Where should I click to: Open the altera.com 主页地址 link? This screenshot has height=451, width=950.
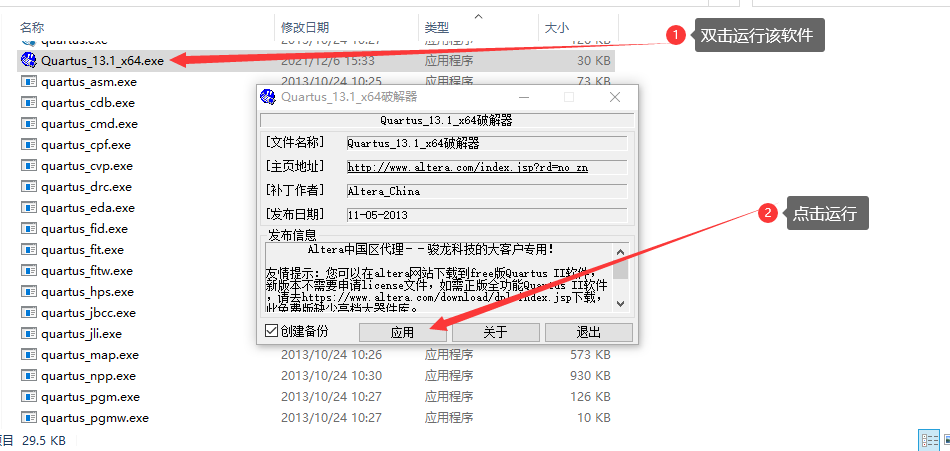click(467, 167)
